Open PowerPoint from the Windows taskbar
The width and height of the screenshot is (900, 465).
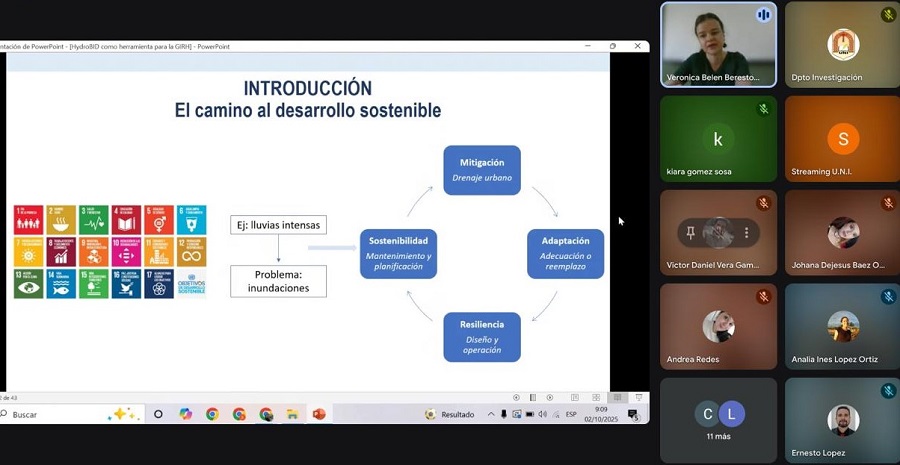tap(319, 414)
